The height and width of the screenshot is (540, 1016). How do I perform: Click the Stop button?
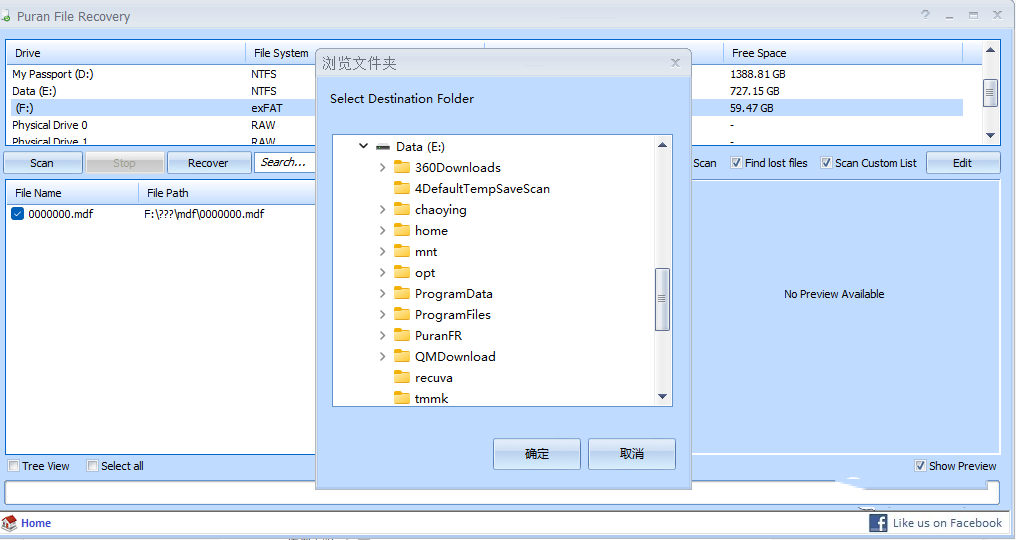pos(124,163)
